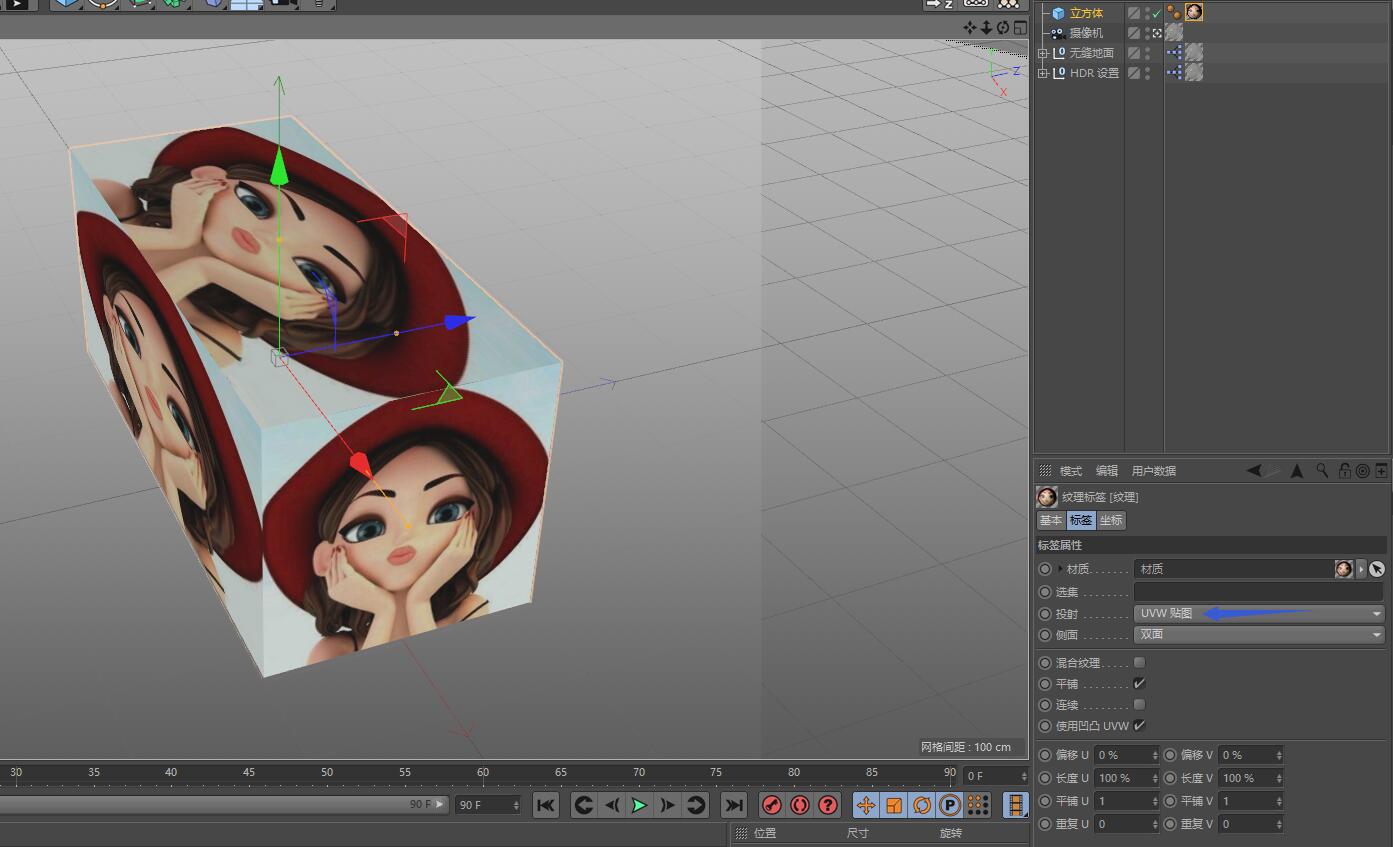Toggle point level animation dots icon
Screen dimensions: 1393x847
[978, 805]
